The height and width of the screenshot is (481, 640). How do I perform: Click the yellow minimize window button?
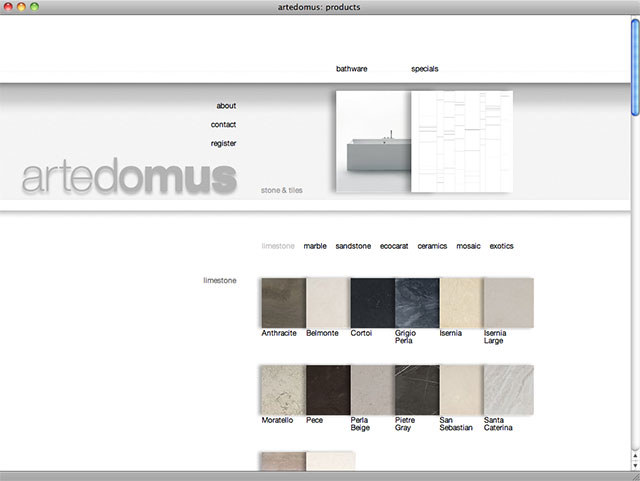21,7
